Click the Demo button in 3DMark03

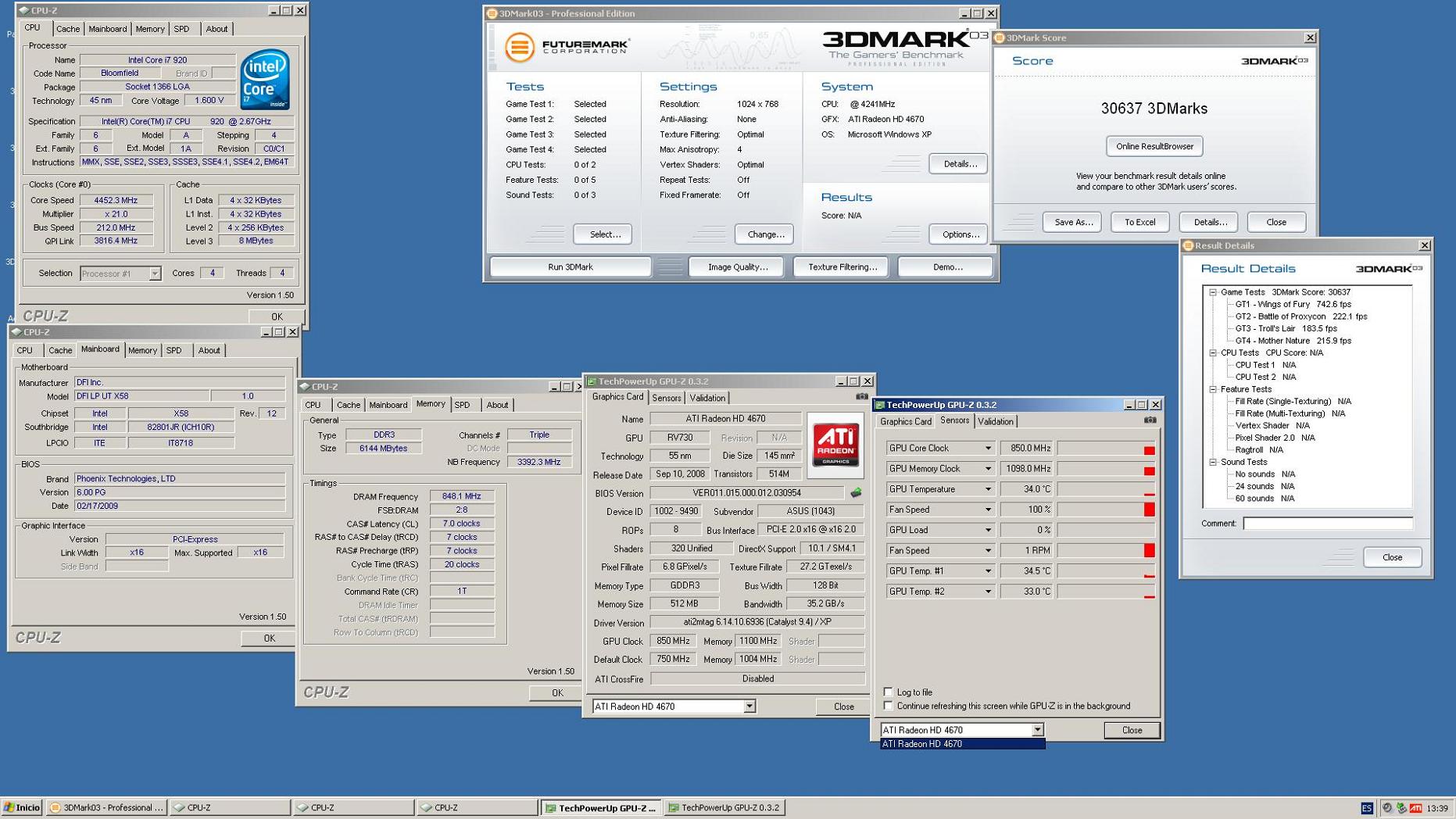(946, 267)
